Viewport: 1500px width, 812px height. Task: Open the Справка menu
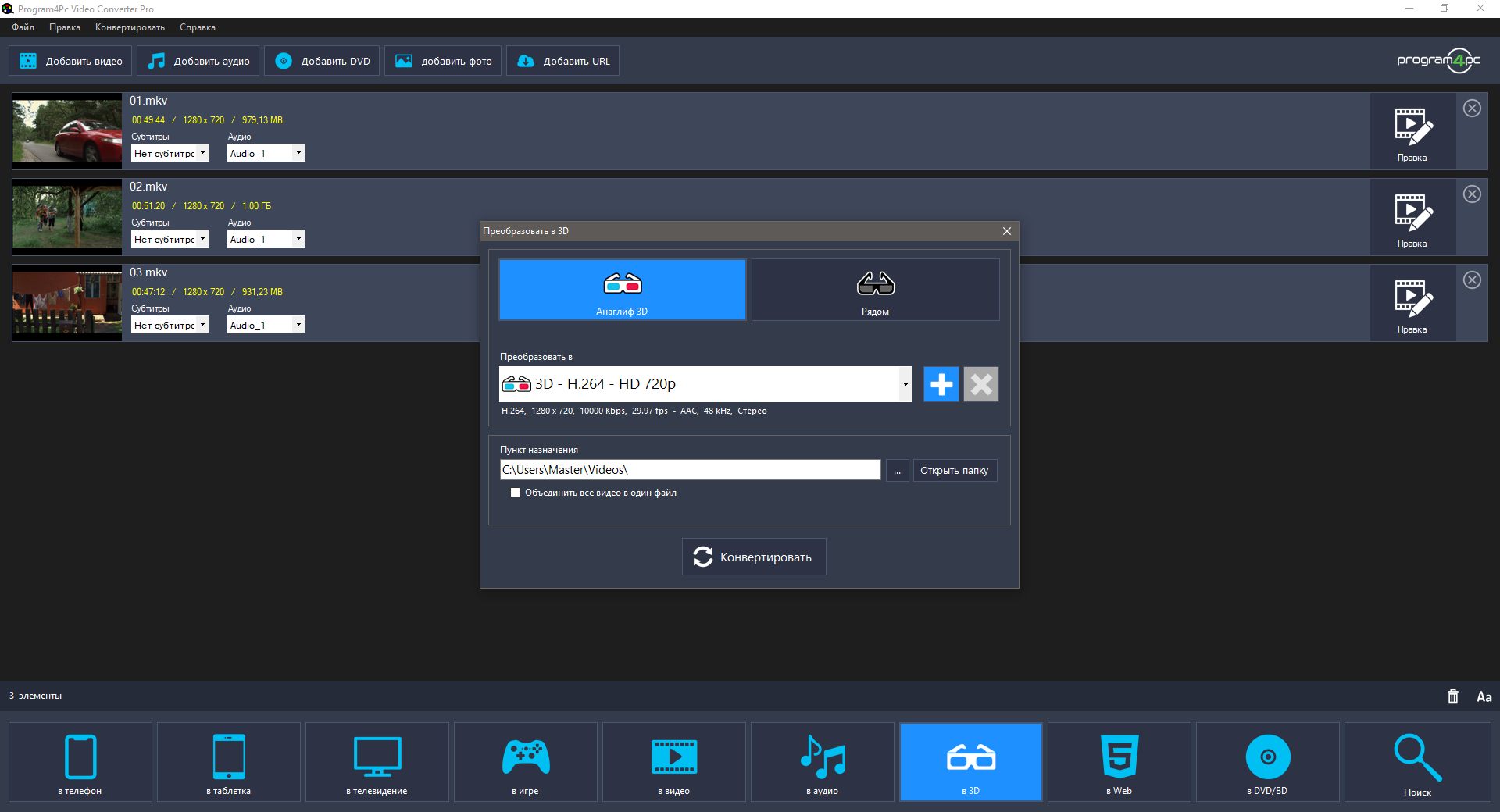tap(197, 27)
